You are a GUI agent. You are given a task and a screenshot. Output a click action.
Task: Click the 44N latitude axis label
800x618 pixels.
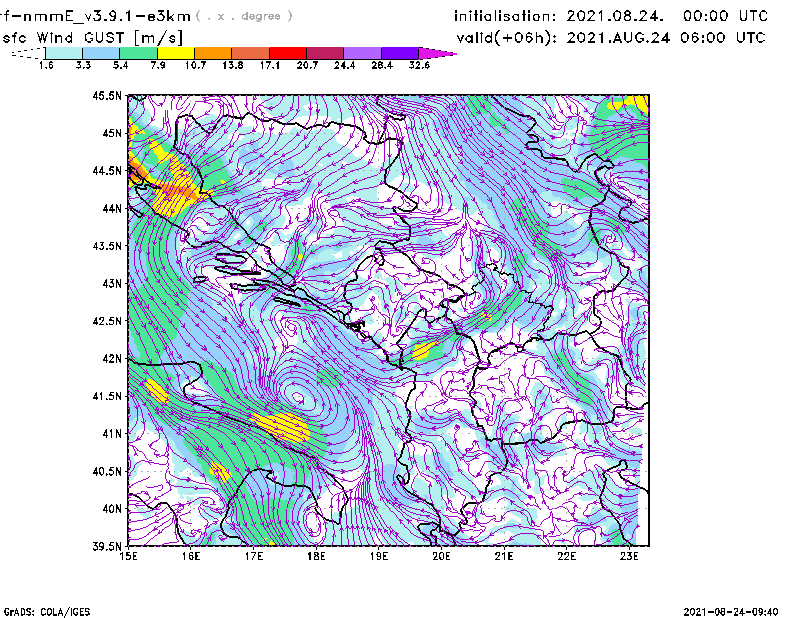click(x=112, y=208)
